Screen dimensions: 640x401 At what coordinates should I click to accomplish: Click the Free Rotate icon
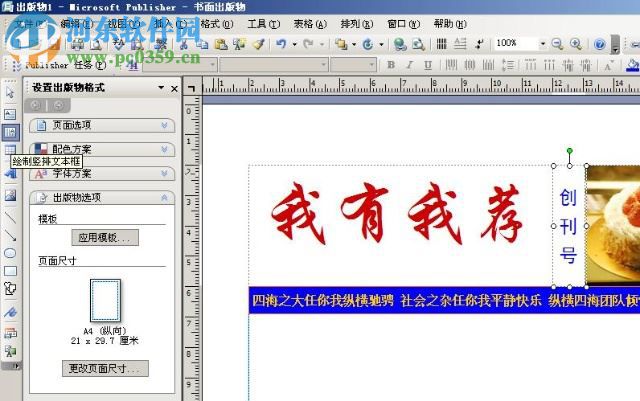(x=368, y=44)
